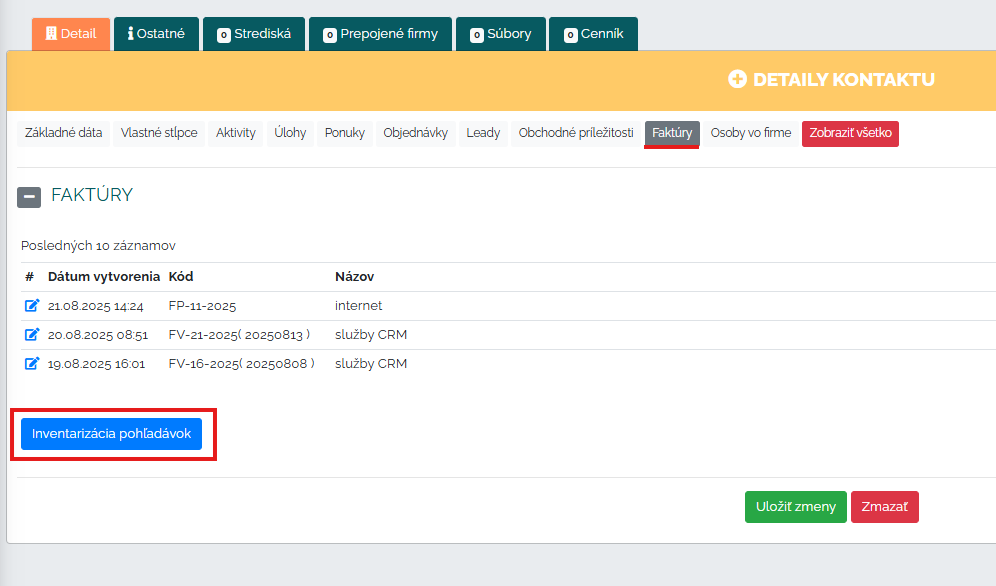Show all sections via Zobraziť všetko
This screenshot has width=996, height=586.
(850, 133)
